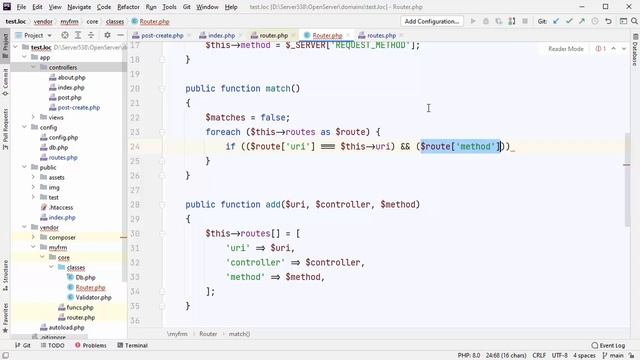The width and height of the screenshot is (640, 360).
Task: Open the Project tool window side tab
Action: (x=5, y=45)
